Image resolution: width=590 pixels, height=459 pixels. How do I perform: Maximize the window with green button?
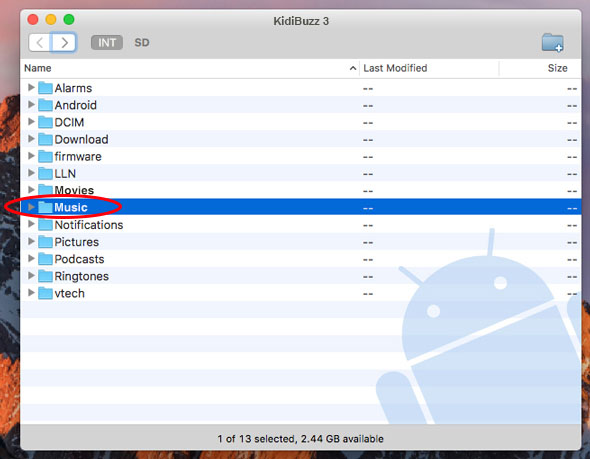point(69,19)
